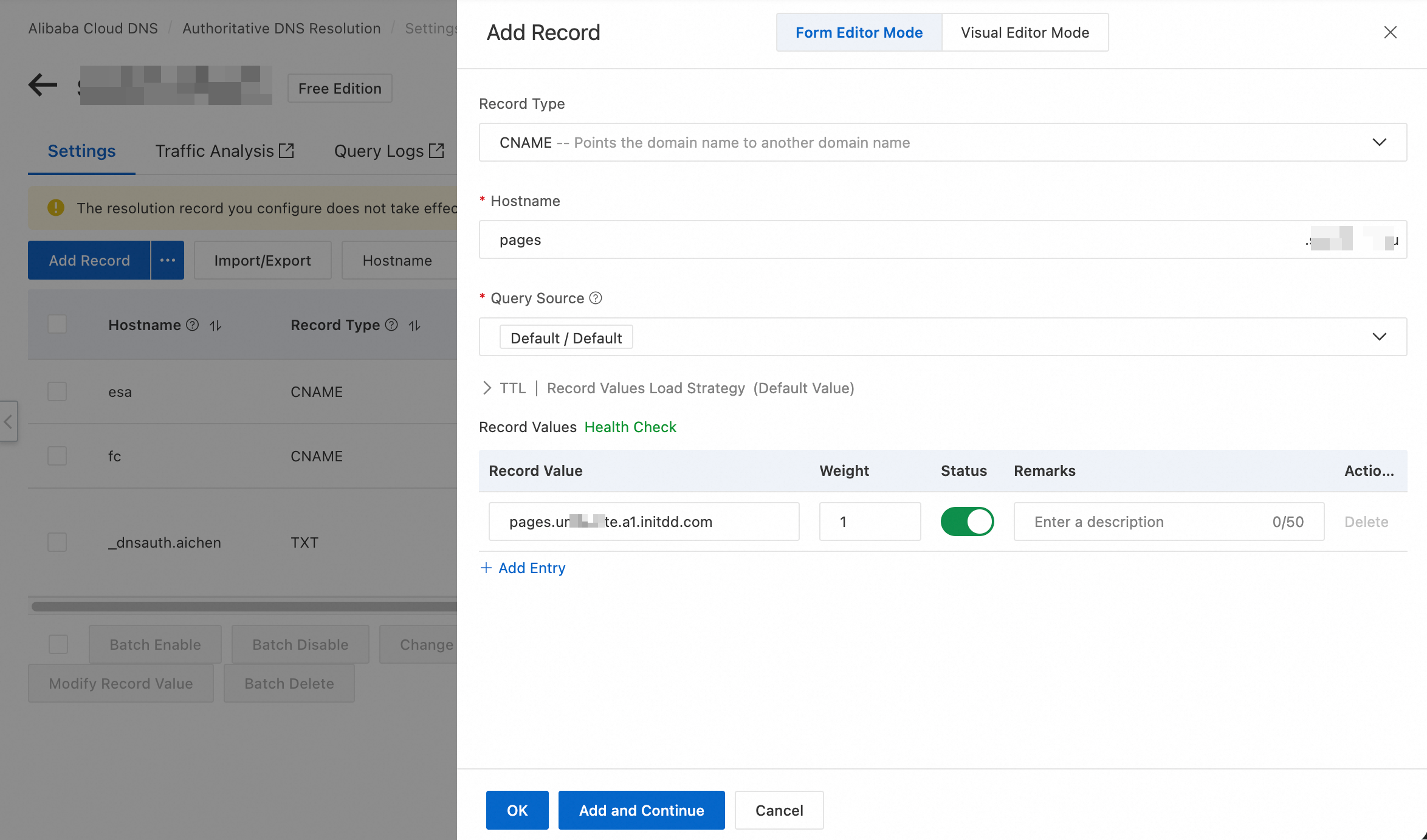
Task: Collapse the left sidebar arrow
Action: click(x=9, y=421)
